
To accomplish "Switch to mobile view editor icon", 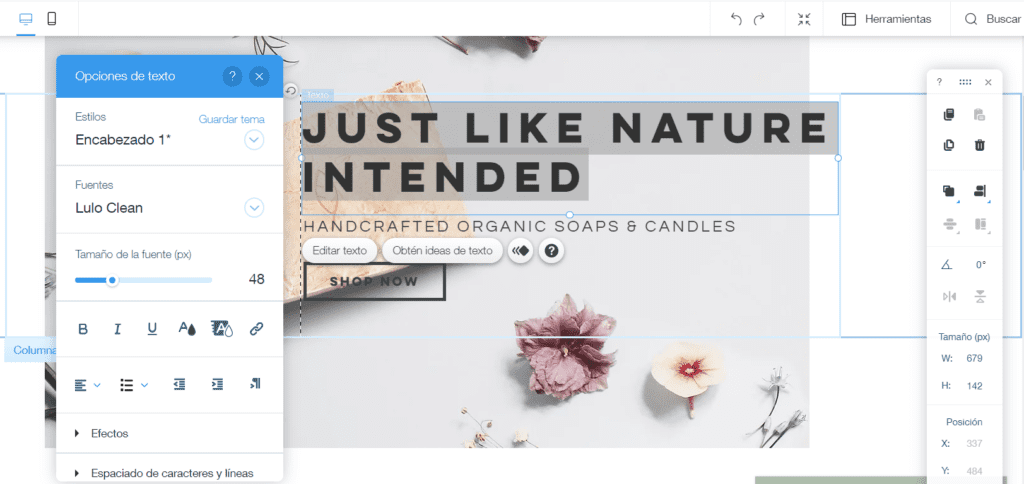I will 52,19.
